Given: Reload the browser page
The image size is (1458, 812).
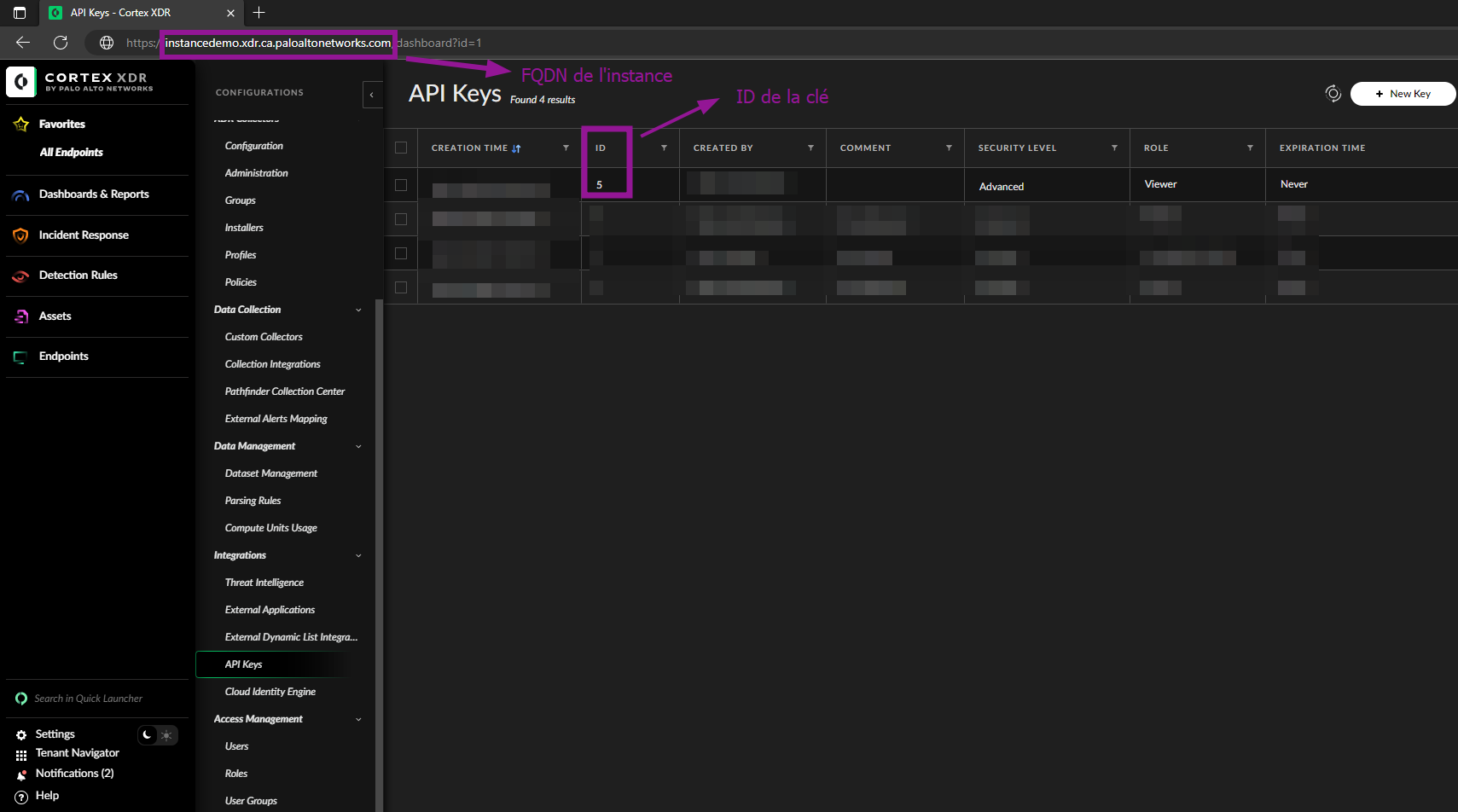Looking at the screenshot, I should 61,43.
